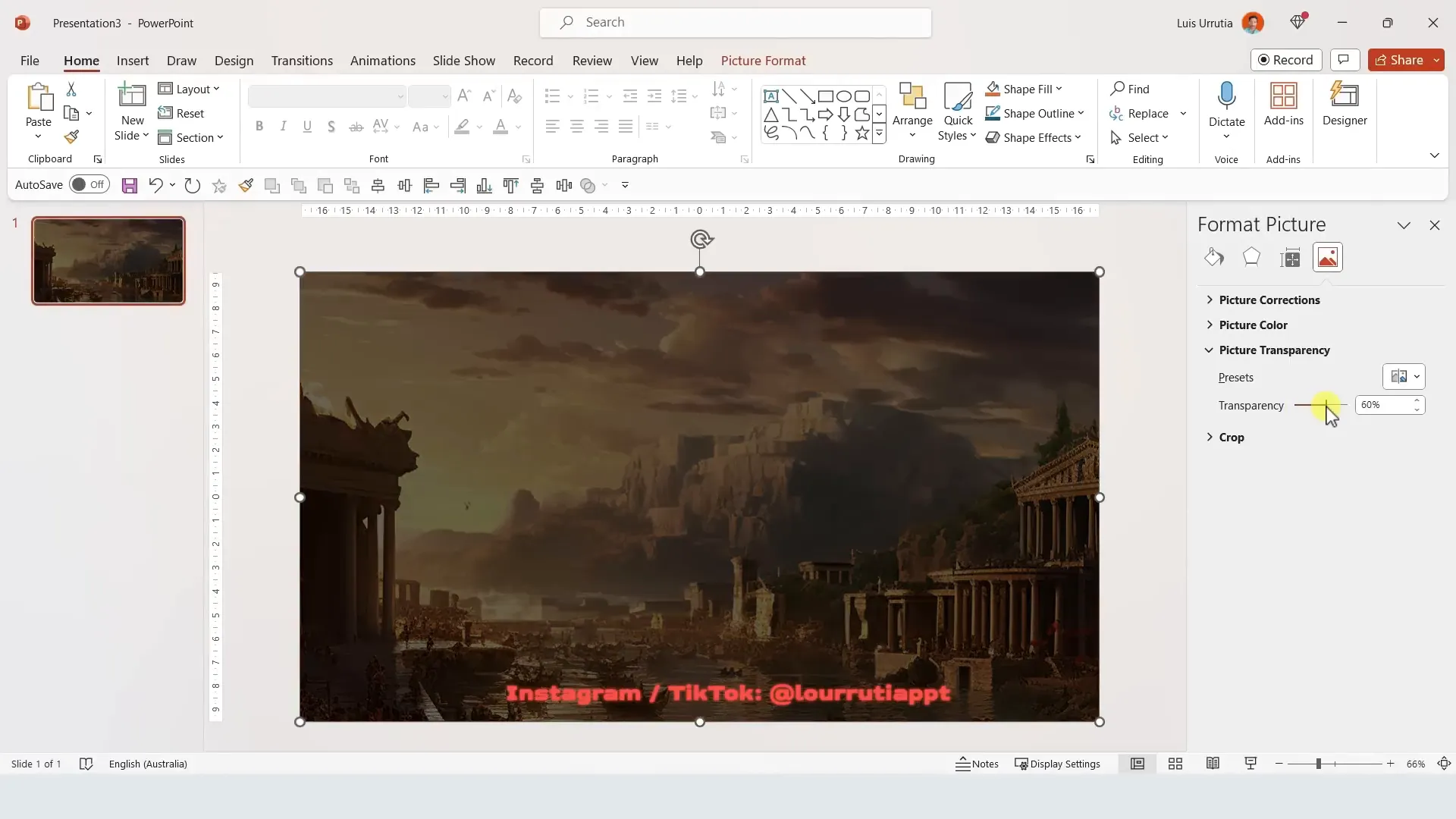Click the Redo circular arrow icon
The height and width of the screenshot is (819, 1456).
tap(193, 185)
